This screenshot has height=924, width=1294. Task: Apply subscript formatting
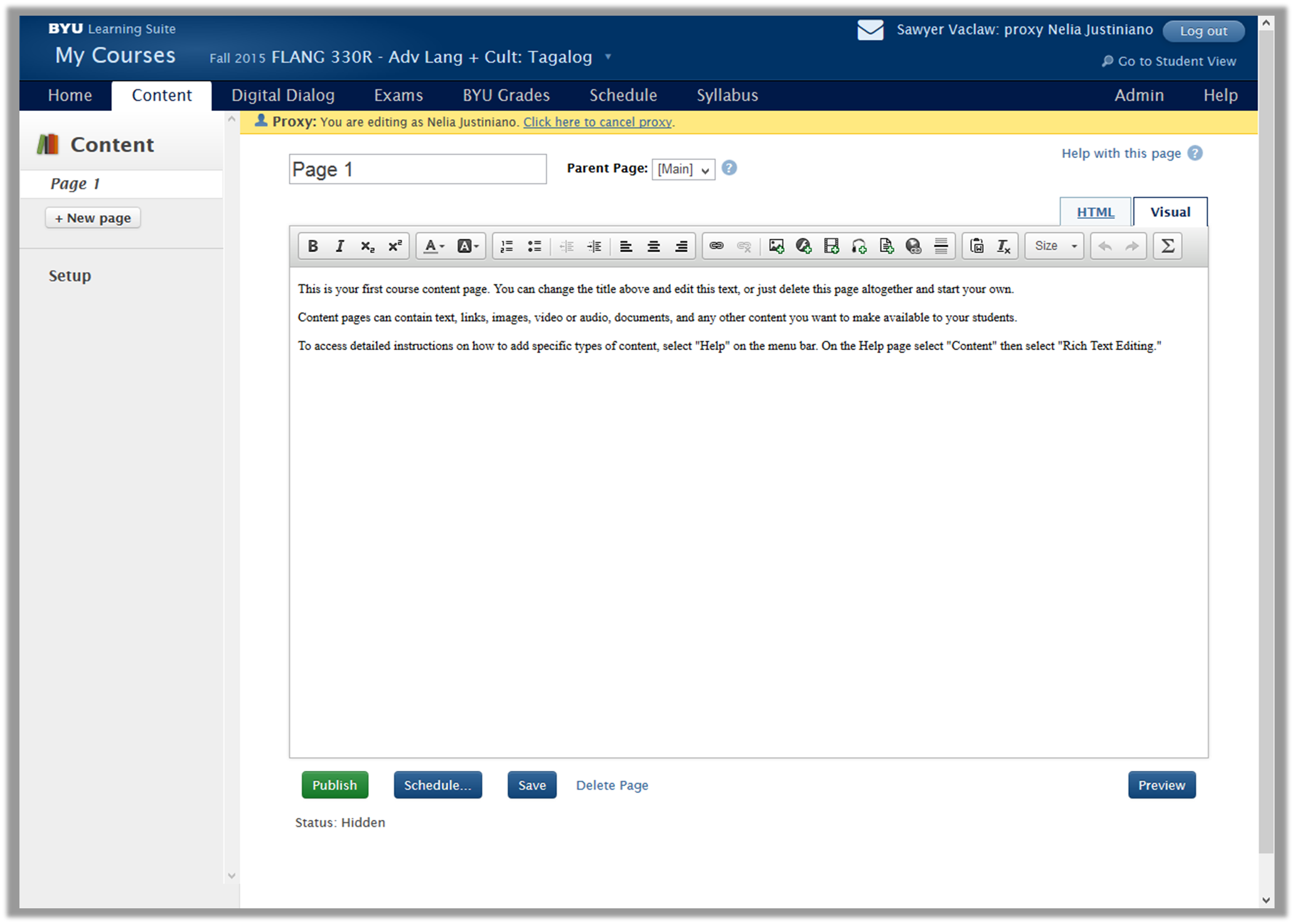tap(367, 246)
